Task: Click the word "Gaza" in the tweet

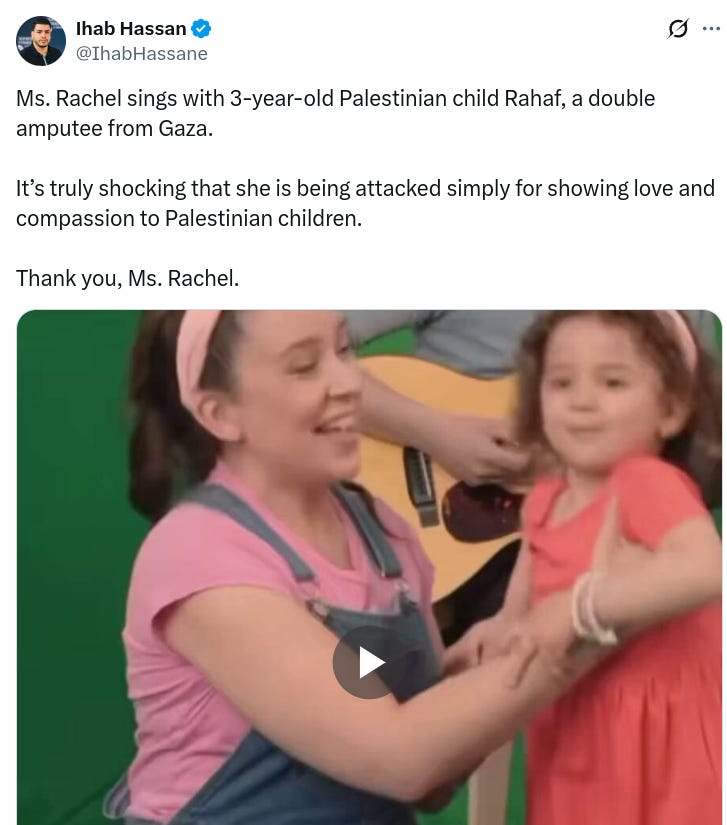Action: pyautogui.click(x=186, y=128)
